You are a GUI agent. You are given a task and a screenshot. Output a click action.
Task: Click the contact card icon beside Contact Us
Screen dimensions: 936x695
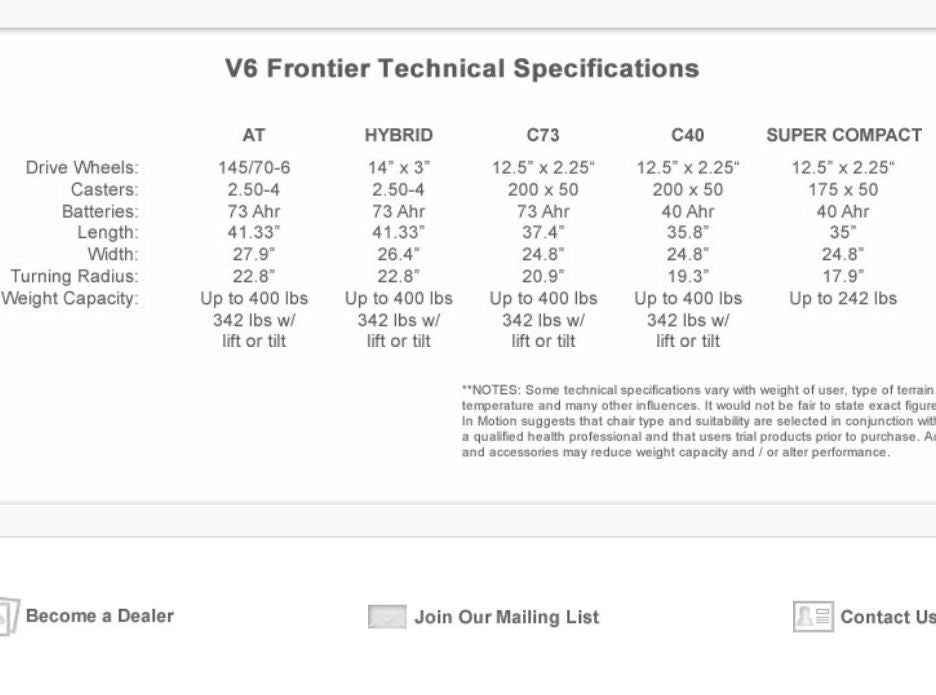[812, 617]
